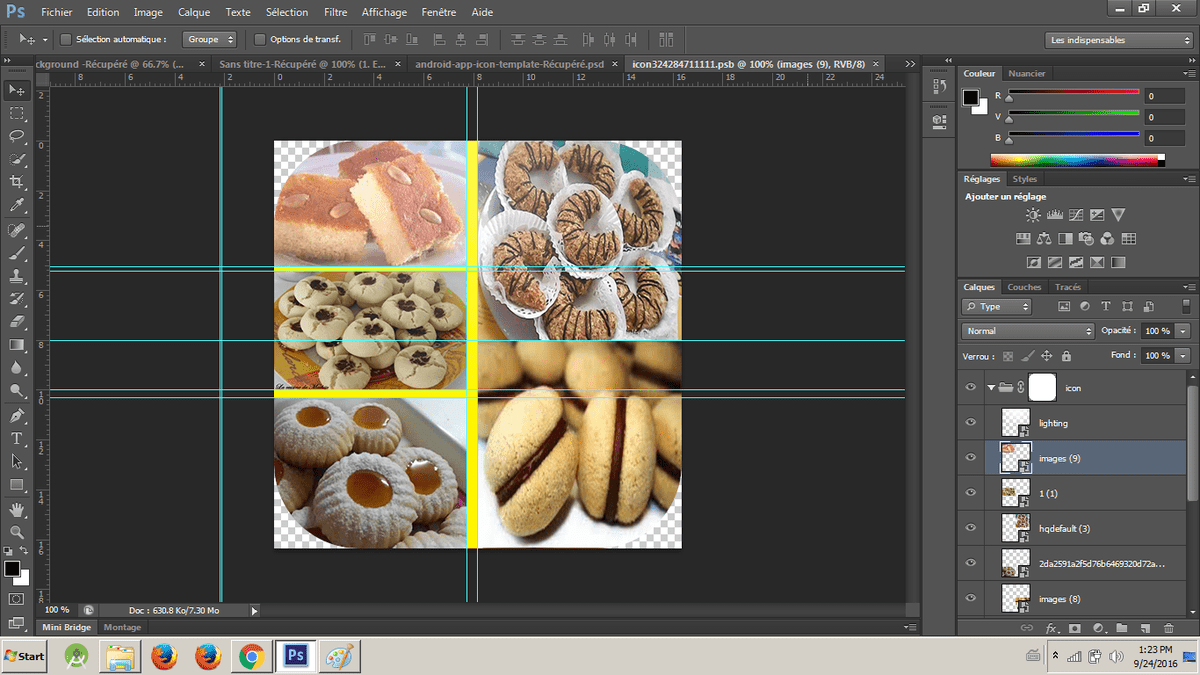This screenshot has width=1200, height=675.
Task: Check the Options de transf. checkbox
Action: coord(260,40)
